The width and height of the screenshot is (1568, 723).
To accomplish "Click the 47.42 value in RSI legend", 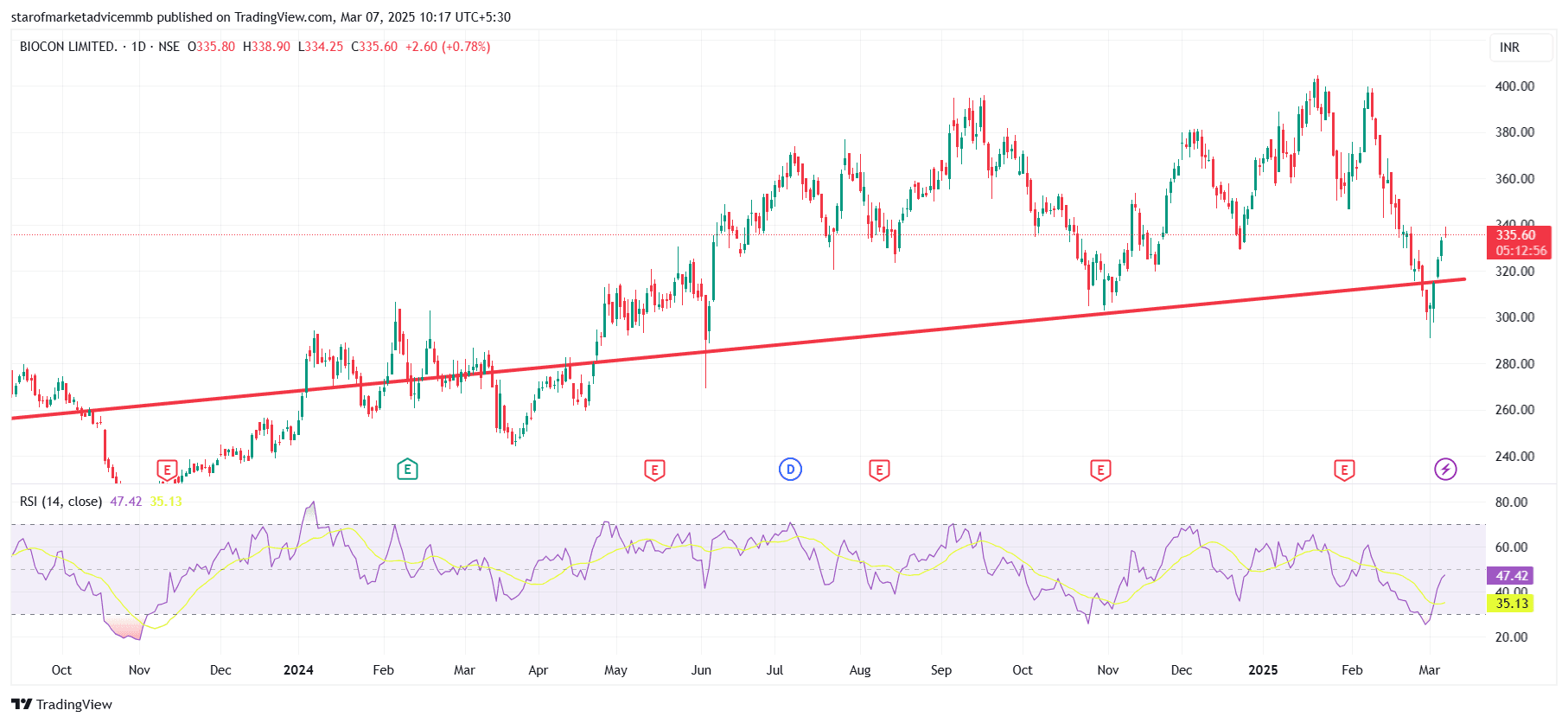I will coord(125,502).
